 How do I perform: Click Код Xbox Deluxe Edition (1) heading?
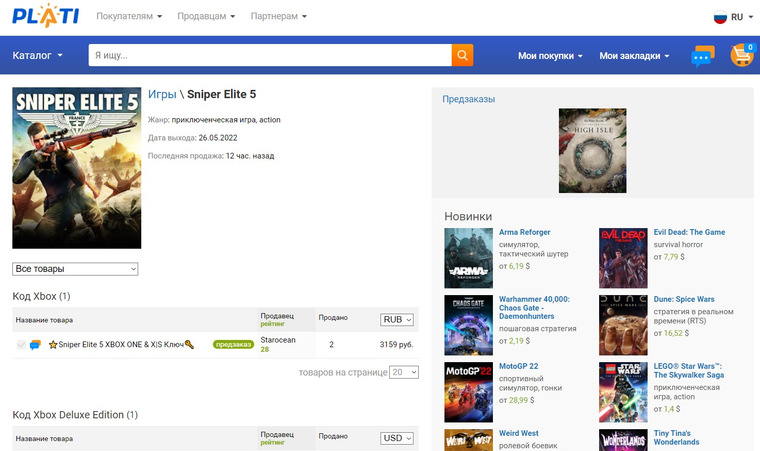click(75, 415)
